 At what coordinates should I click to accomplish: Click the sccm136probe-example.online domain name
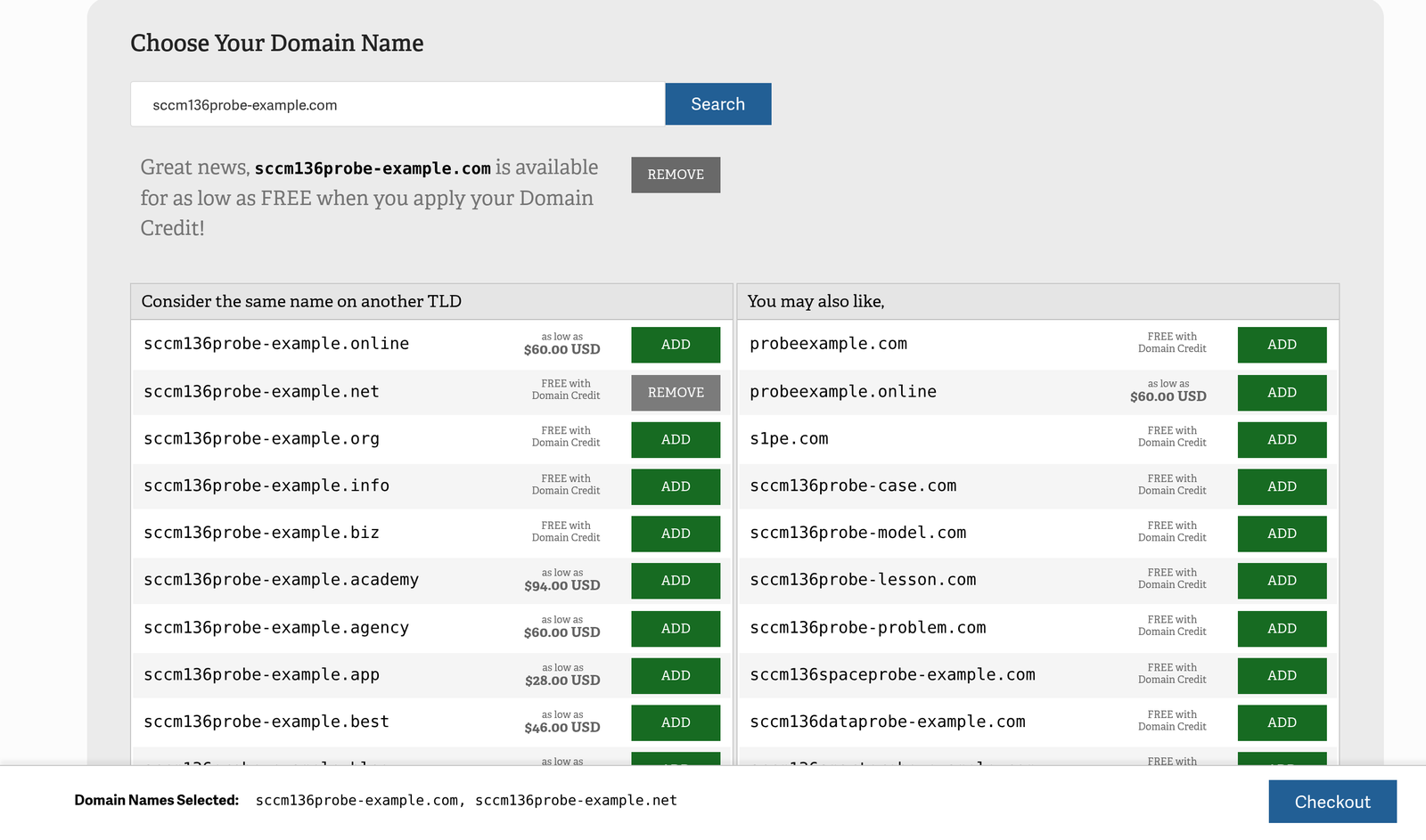276,344
